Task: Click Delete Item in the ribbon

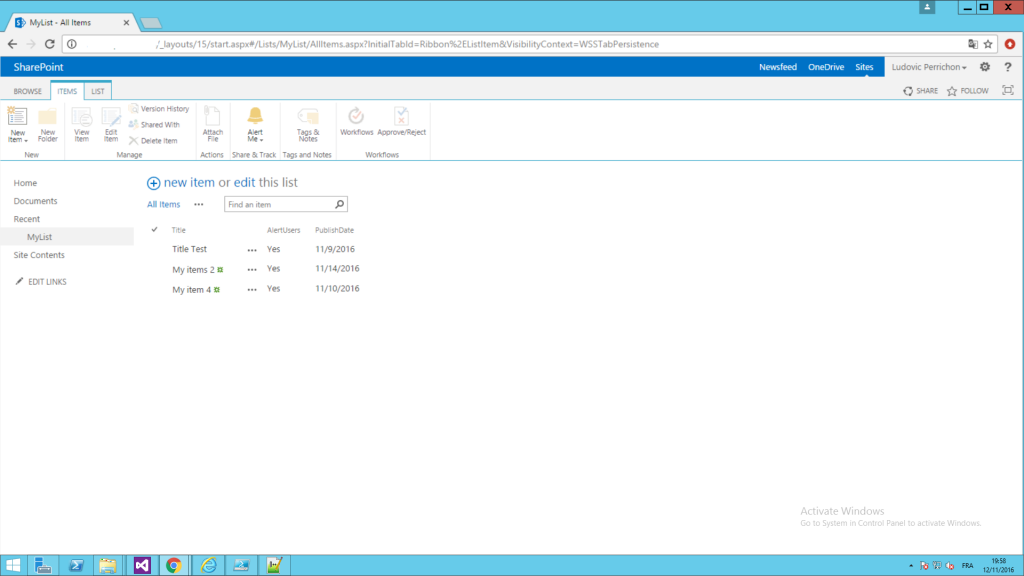Action: point(153,140)
